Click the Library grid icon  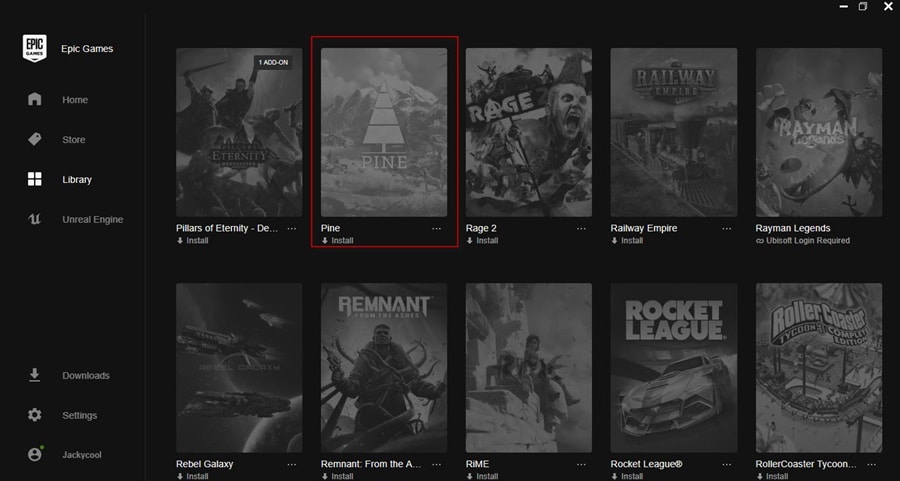[34, 179]
